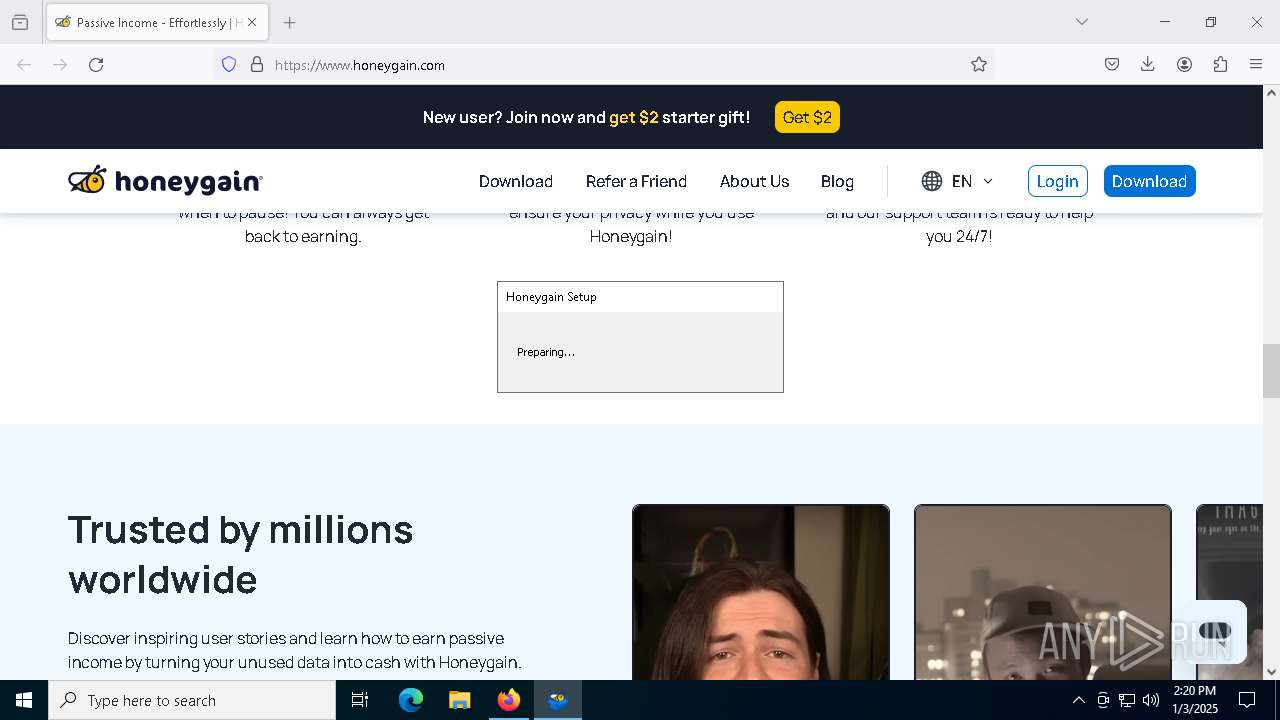Close the Passive Income browser tab
Image resolution: width=1280 pixels, height=720 pixels.
[x=252, y=22]
